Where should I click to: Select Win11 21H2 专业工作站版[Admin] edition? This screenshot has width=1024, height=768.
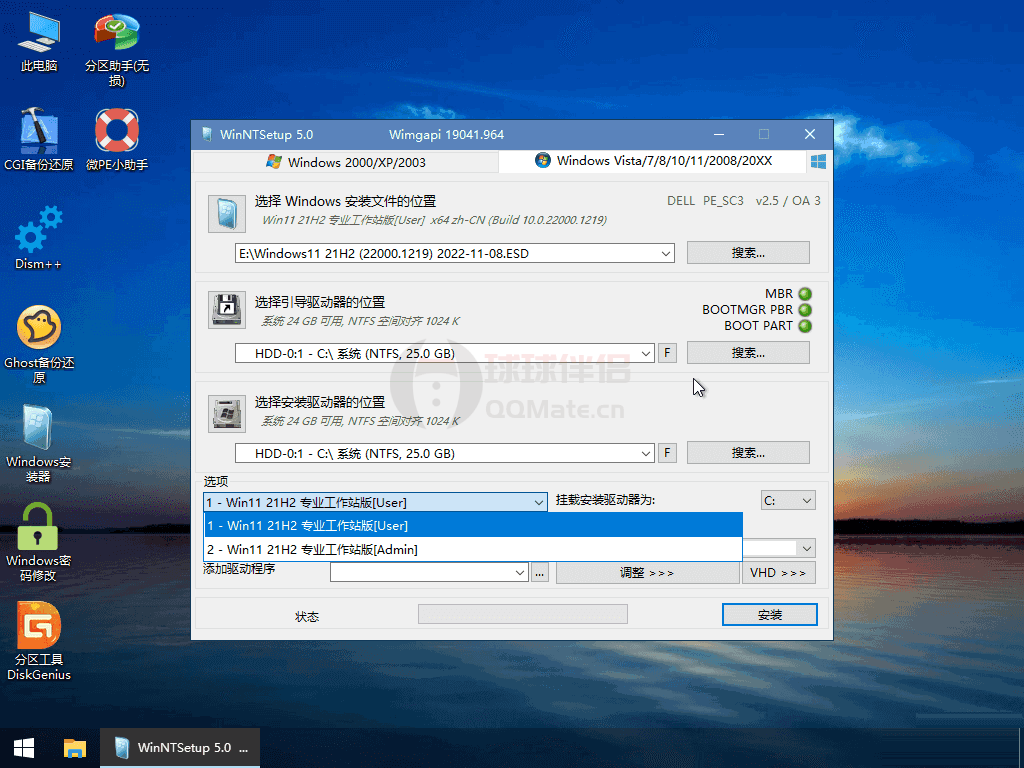(x=473, y=549)
